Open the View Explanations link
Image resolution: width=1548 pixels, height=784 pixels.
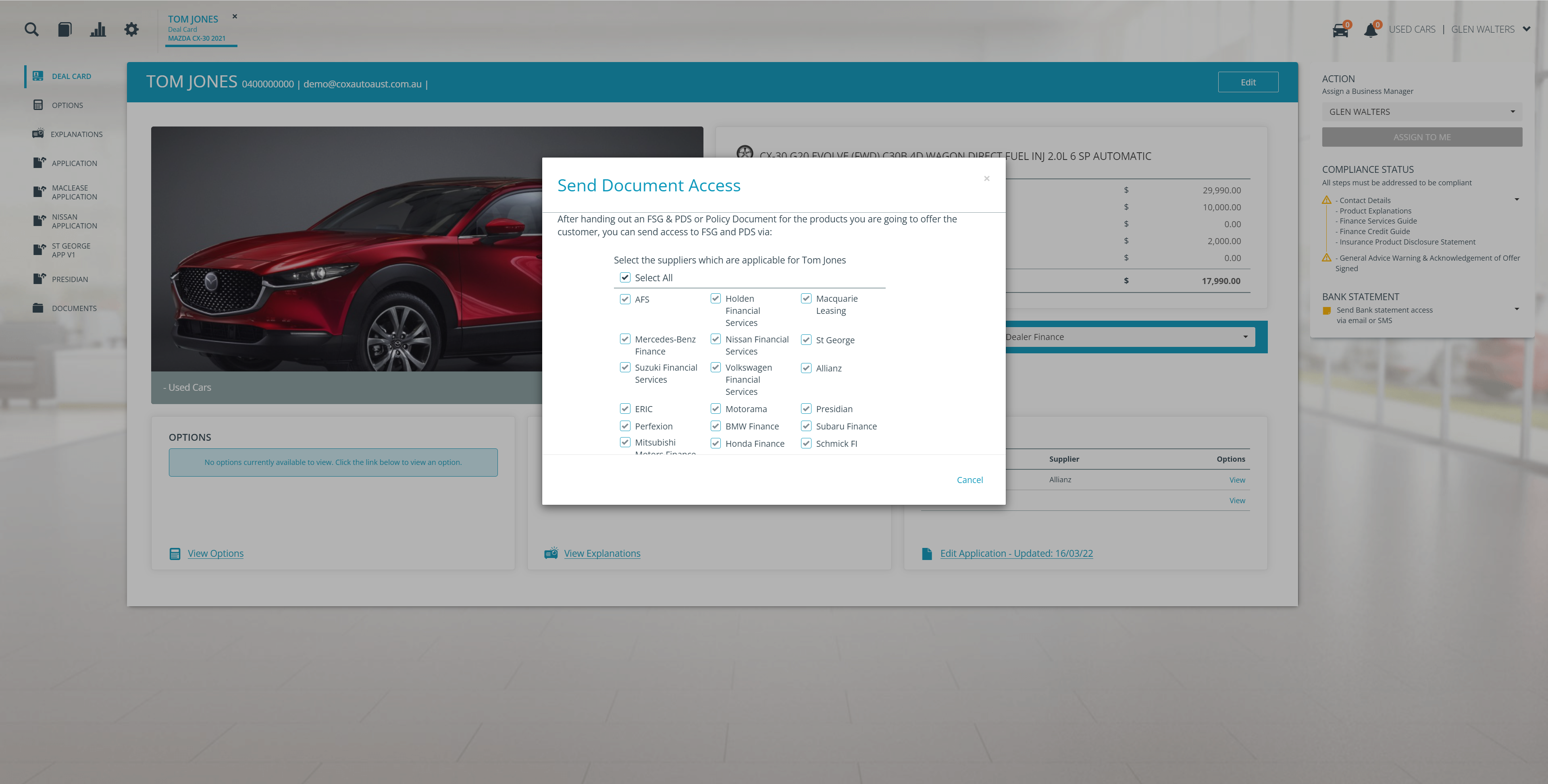tap(602, 553)
